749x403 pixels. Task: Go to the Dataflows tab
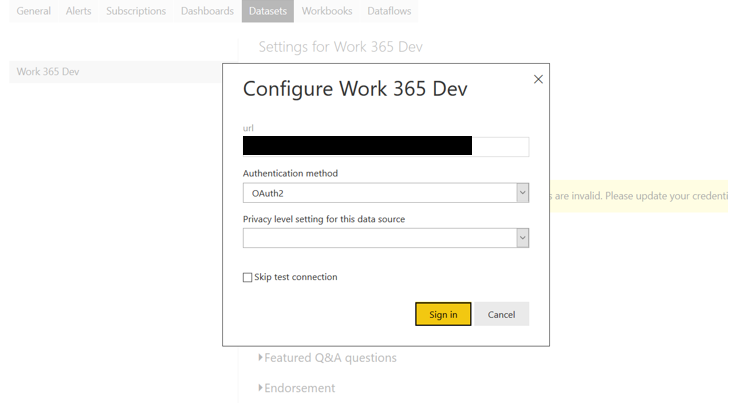click(x=389, y=11)
